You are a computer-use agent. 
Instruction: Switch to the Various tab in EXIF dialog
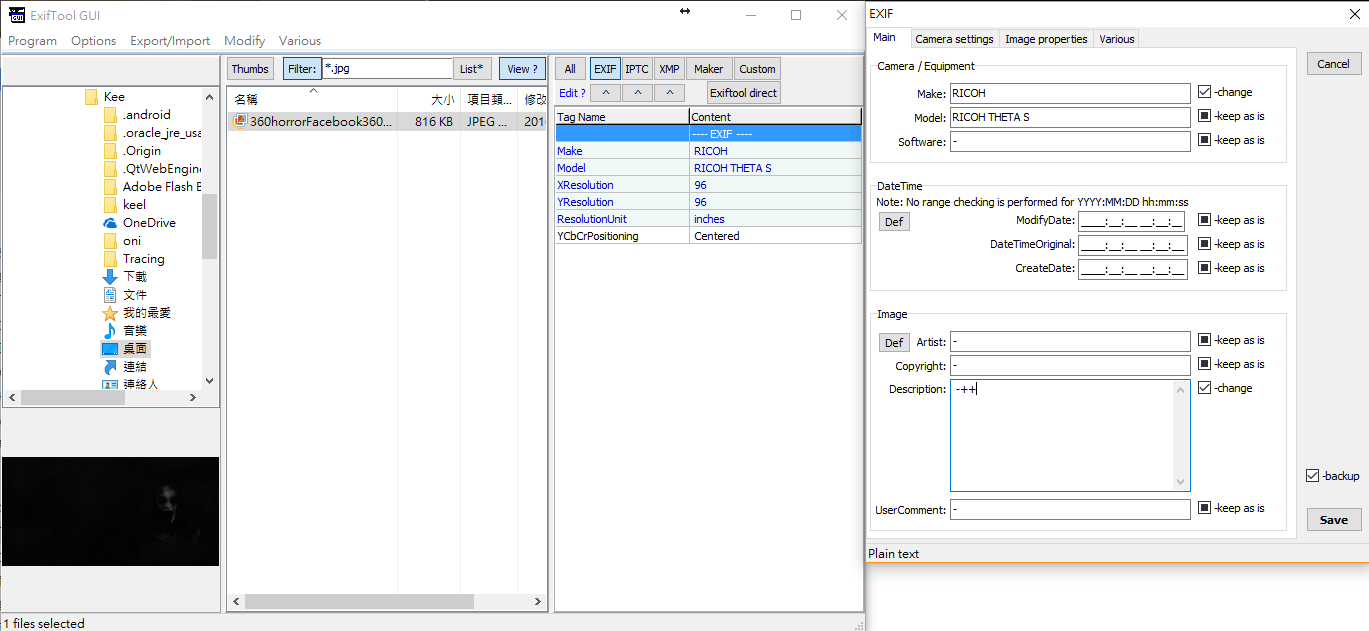click(x=1117, y=39)
